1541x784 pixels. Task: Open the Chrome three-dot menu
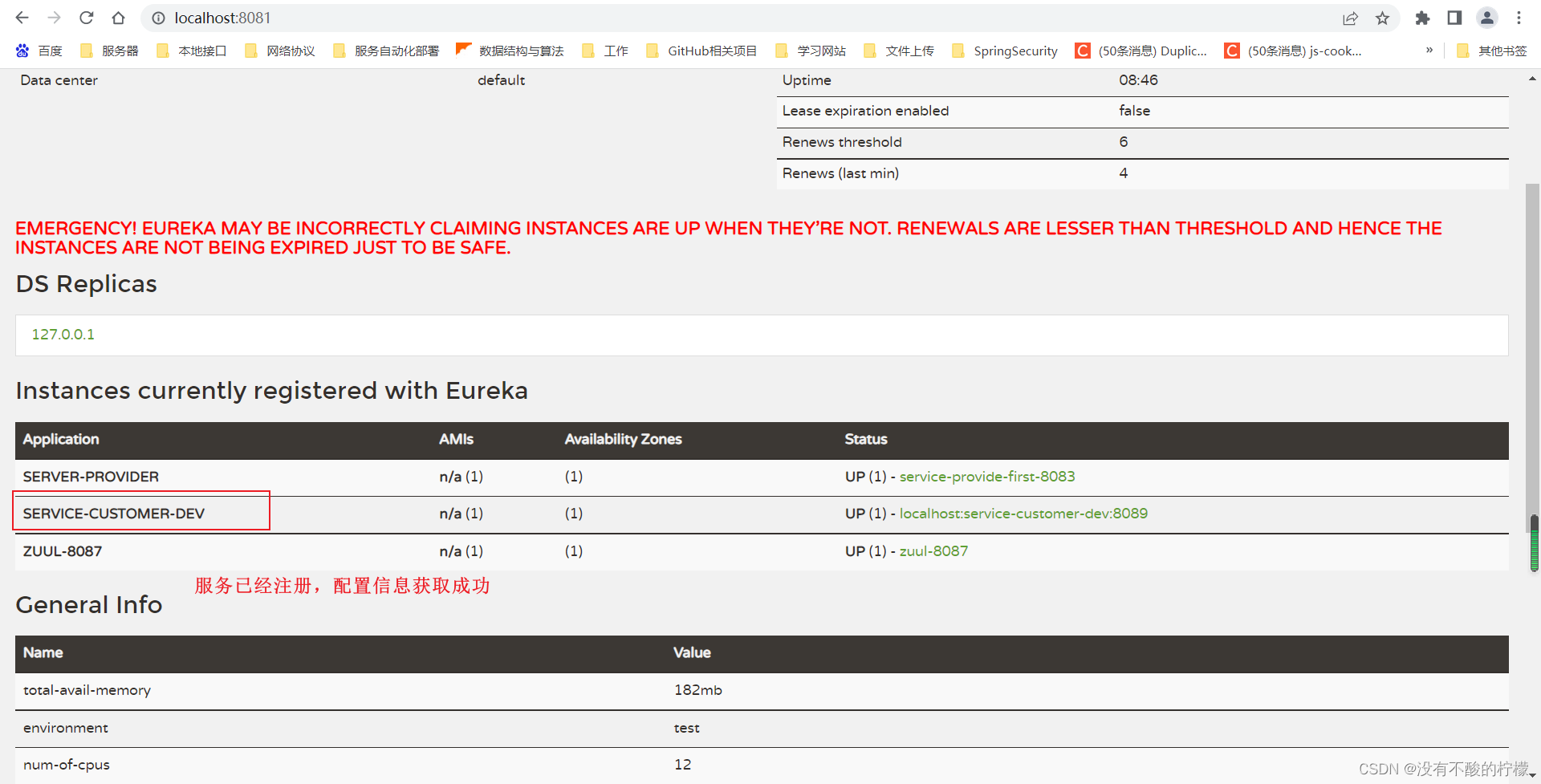tap(1519, 18)
